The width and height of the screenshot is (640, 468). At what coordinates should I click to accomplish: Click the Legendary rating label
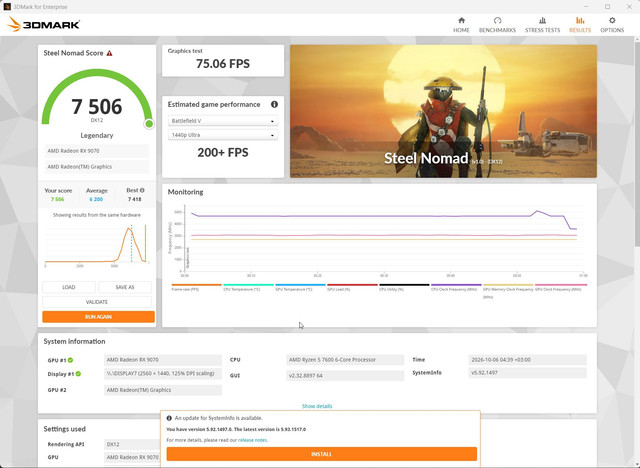(97, 135)
